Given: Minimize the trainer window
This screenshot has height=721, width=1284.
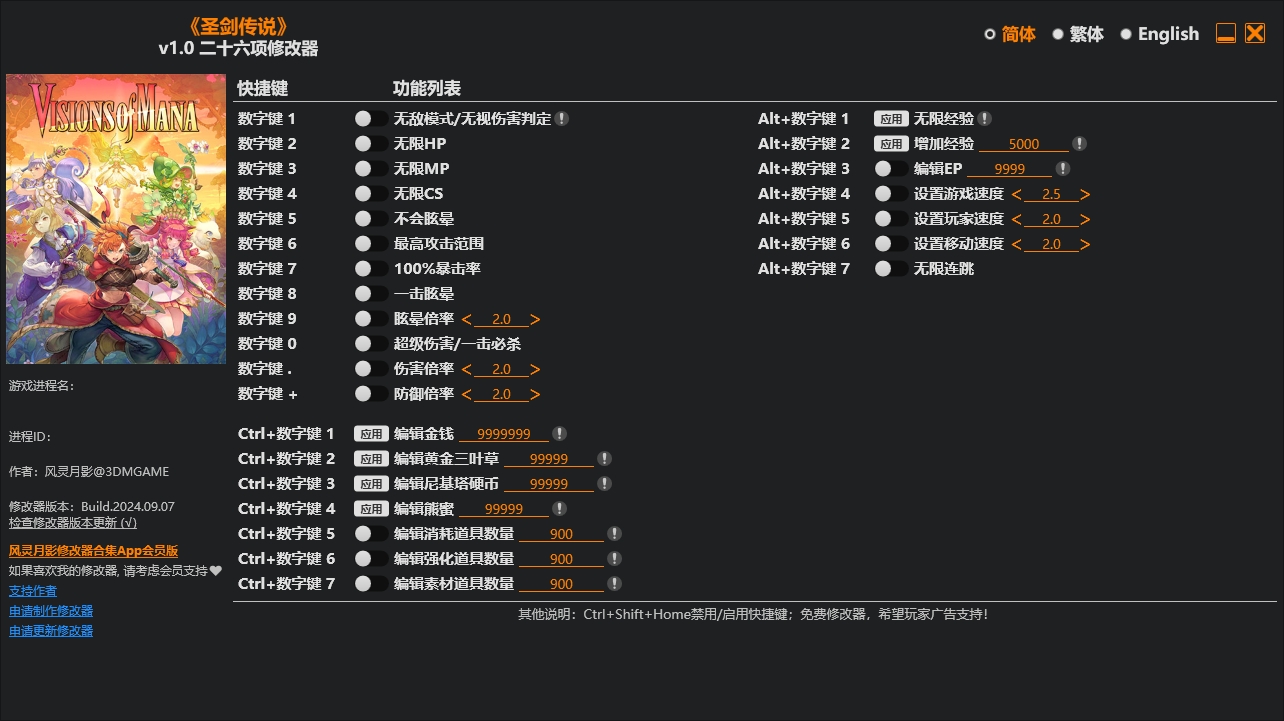Looking at the screenshot, I should pyautogui.click(x=1226, y=34).
